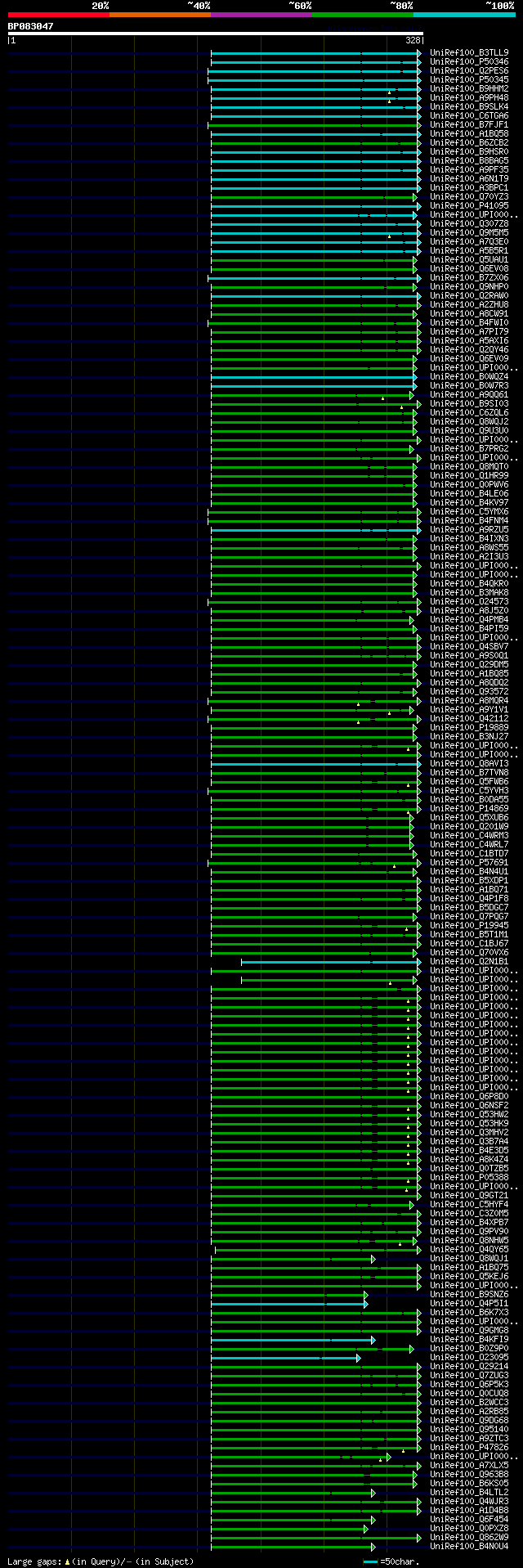Viewport: 523px width, 1568px height.
Task: Select the UniRef100_P14869 label
Action: coord(469,808)
